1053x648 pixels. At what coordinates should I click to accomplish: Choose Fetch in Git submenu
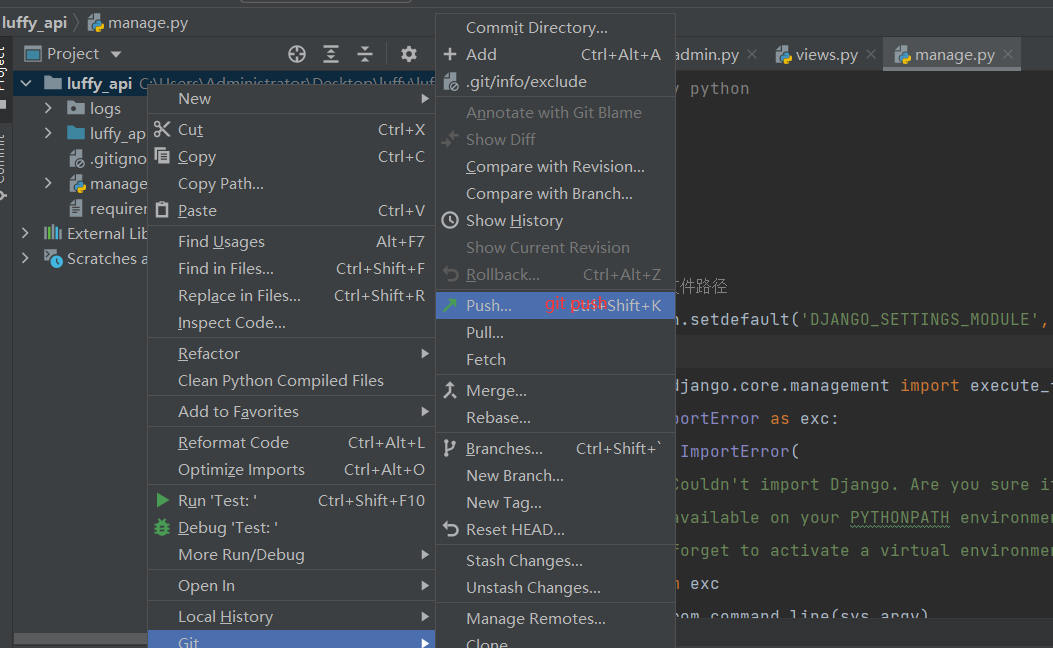[555, 359]
